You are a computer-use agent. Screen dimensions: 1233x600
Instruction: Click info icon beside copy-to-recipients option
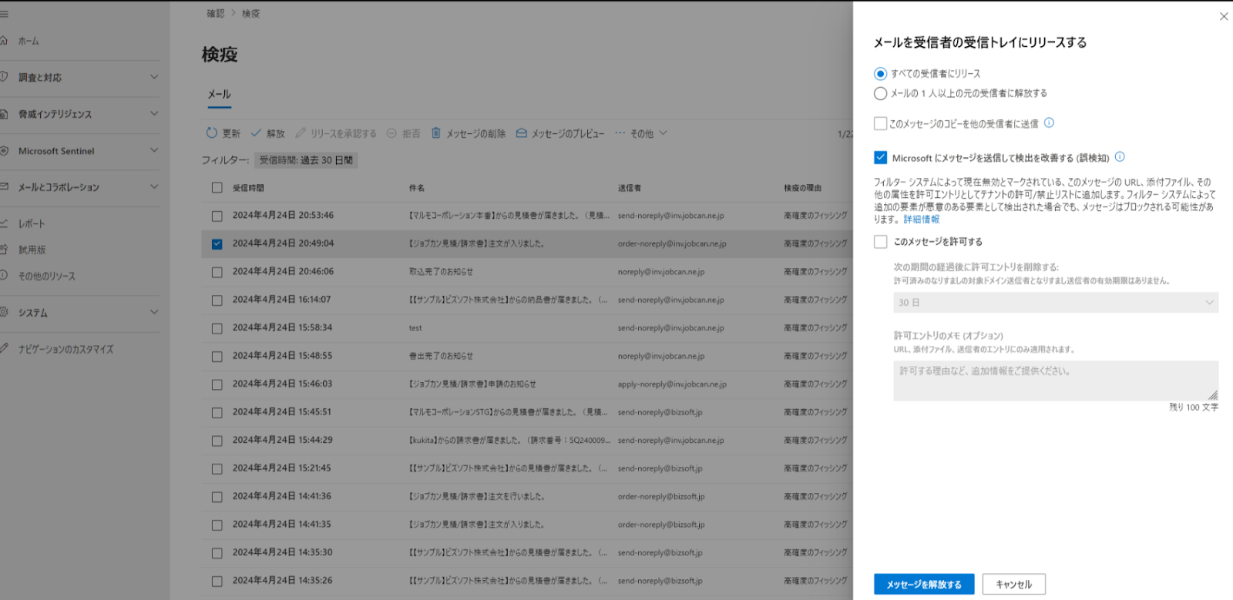tap(1049, 123)
